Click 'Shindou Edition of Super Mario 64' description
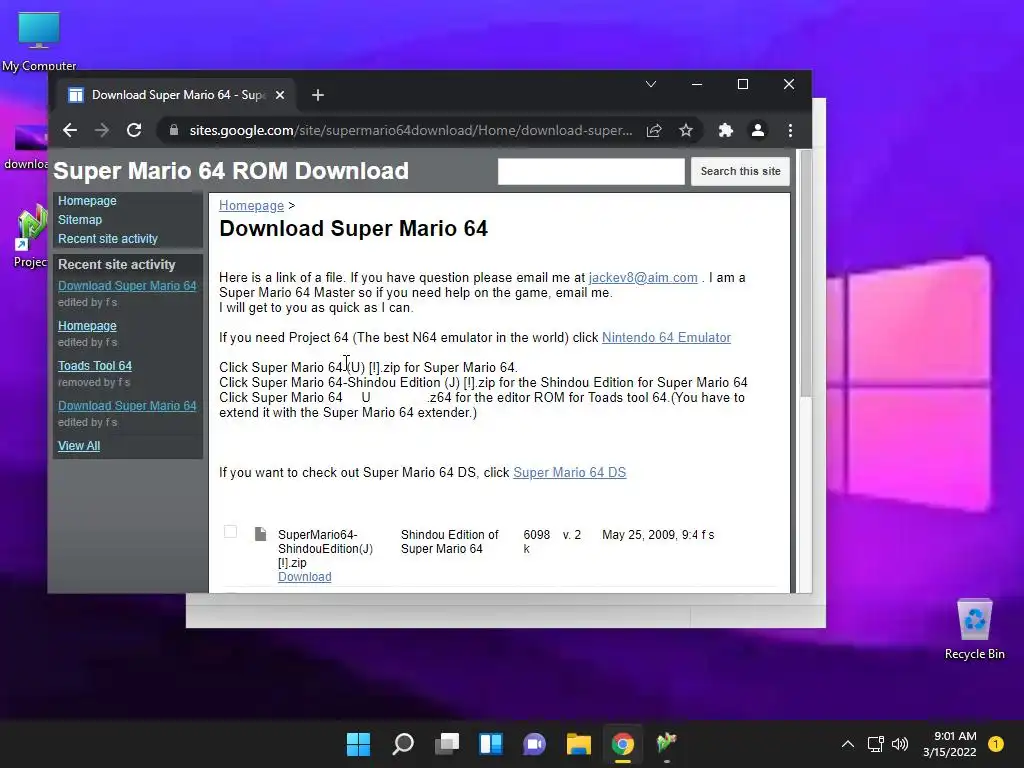The image size is (1024, 768). click(x=449, y=541)
